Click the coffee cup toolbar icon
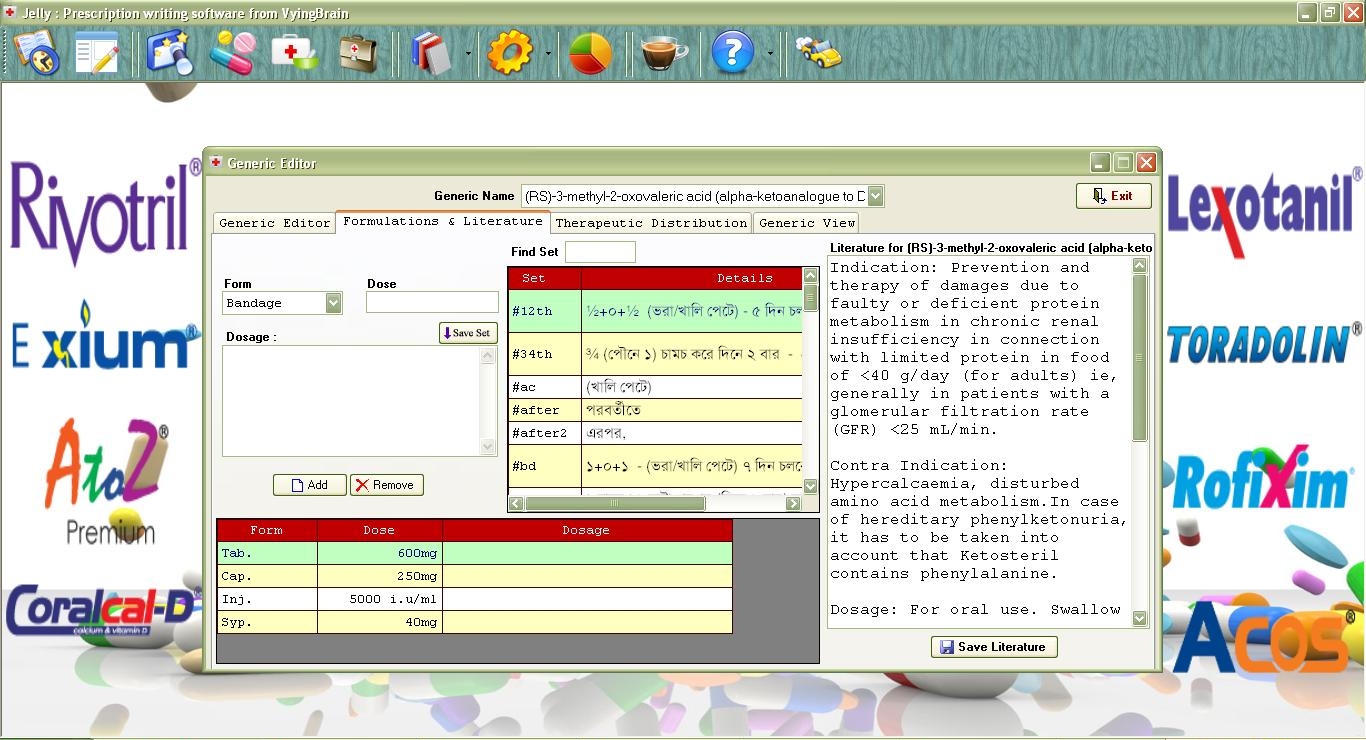Viewport: 1366px width, 740px height. [664, 52]
